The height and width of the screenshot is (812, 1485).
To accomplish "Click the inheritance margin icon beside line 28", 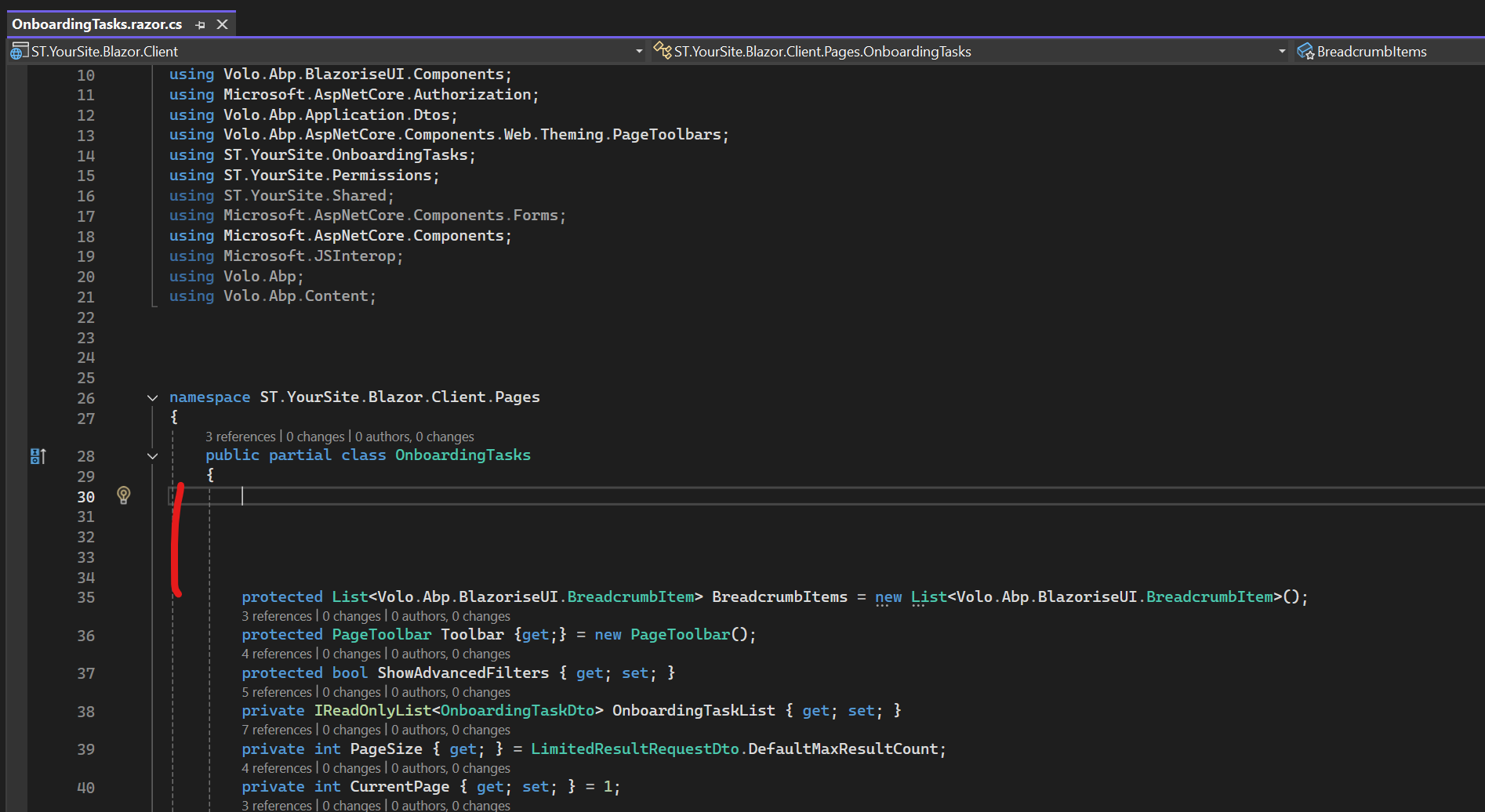I will (x=38, y=456).
